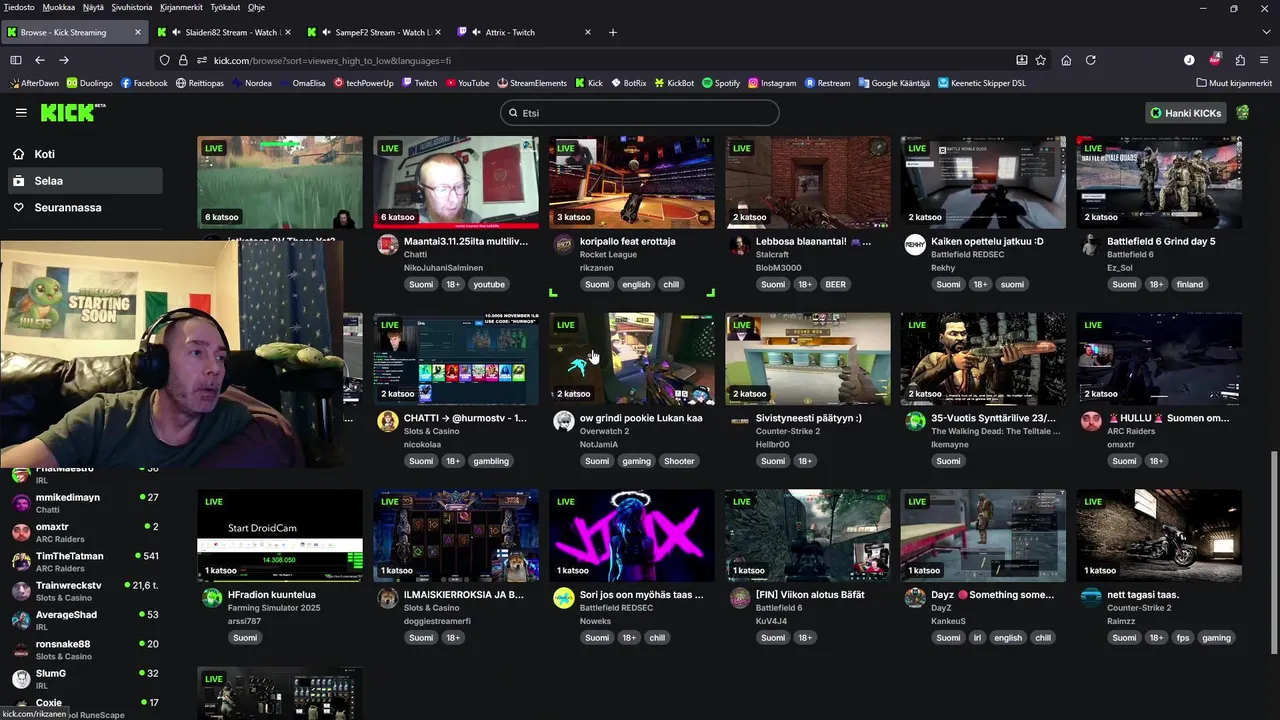Select Selaa in the sidebar
This screenshot has height=720, width=1280.
pos(85,181)
